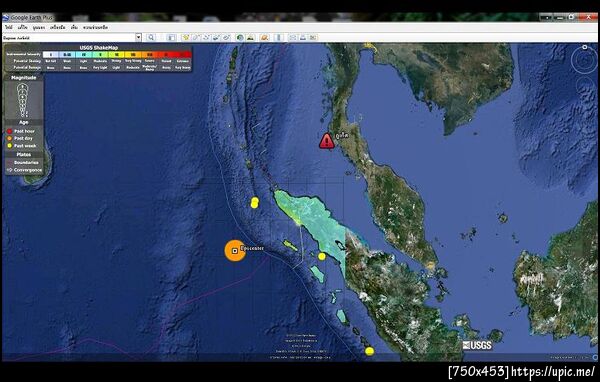Select the Add Polygon tool
This screenshot has height=382, width=600.
pos(196,37)
